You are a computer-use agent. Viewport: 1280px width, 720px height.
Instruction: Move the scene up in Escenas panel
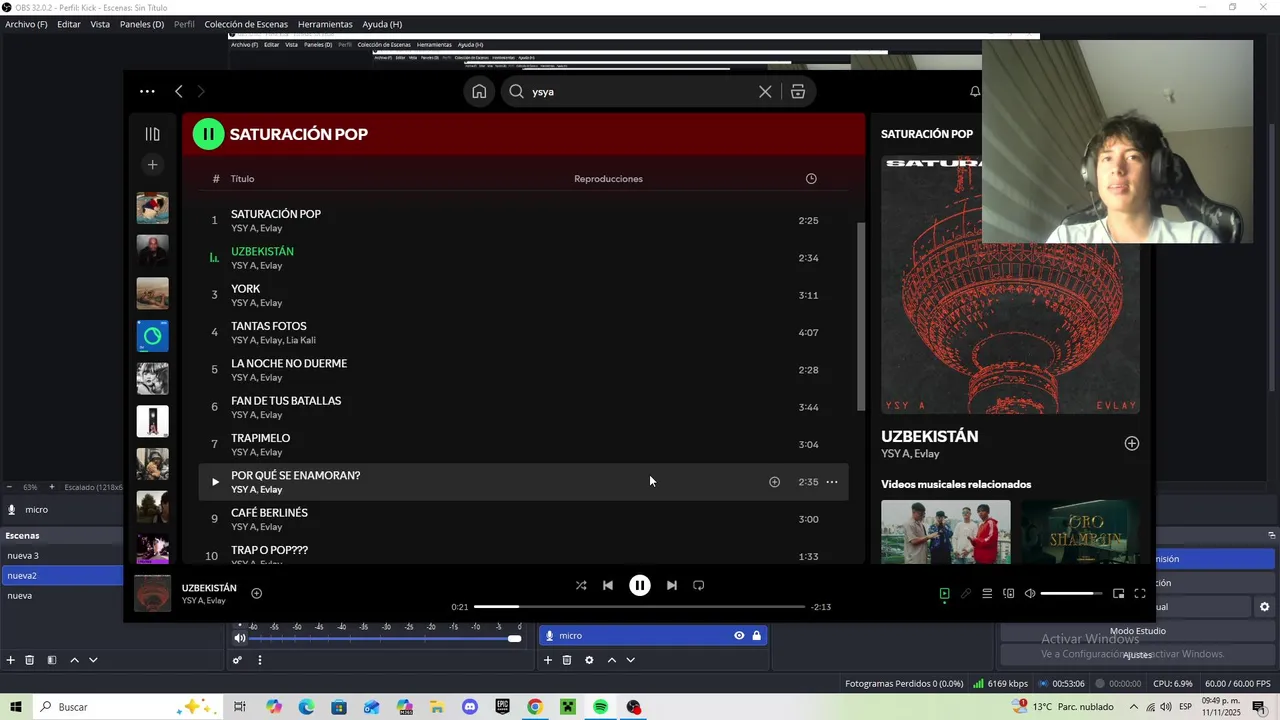[x=74, y=660]
